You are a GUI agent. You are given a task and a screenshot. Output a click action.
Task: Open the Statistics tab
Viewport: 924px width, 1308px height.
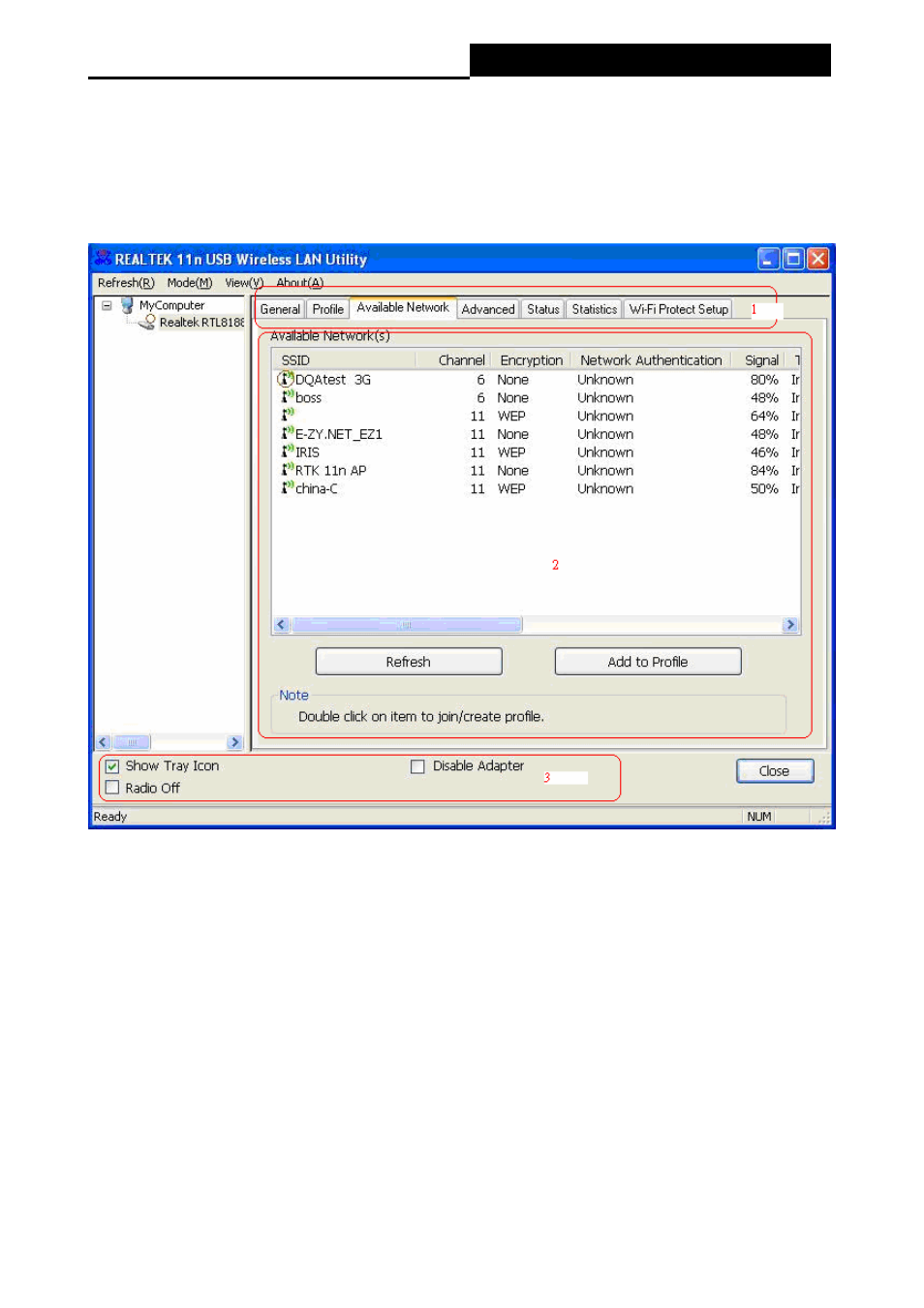(595, 309)
